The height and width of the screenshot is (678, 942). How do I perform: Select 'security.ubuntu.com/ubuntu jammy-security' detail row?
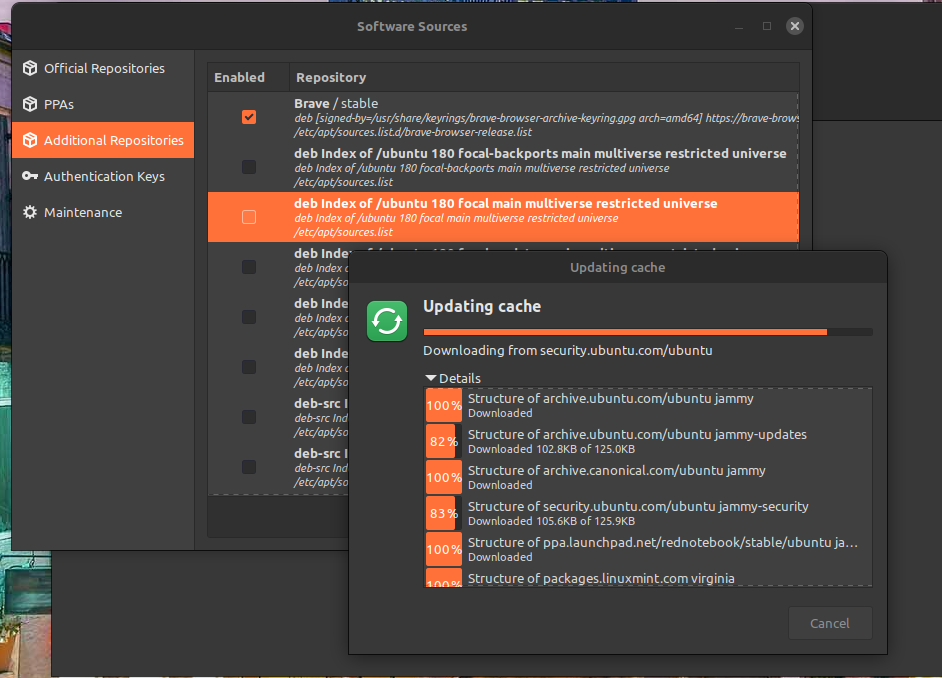pos(648,513)
